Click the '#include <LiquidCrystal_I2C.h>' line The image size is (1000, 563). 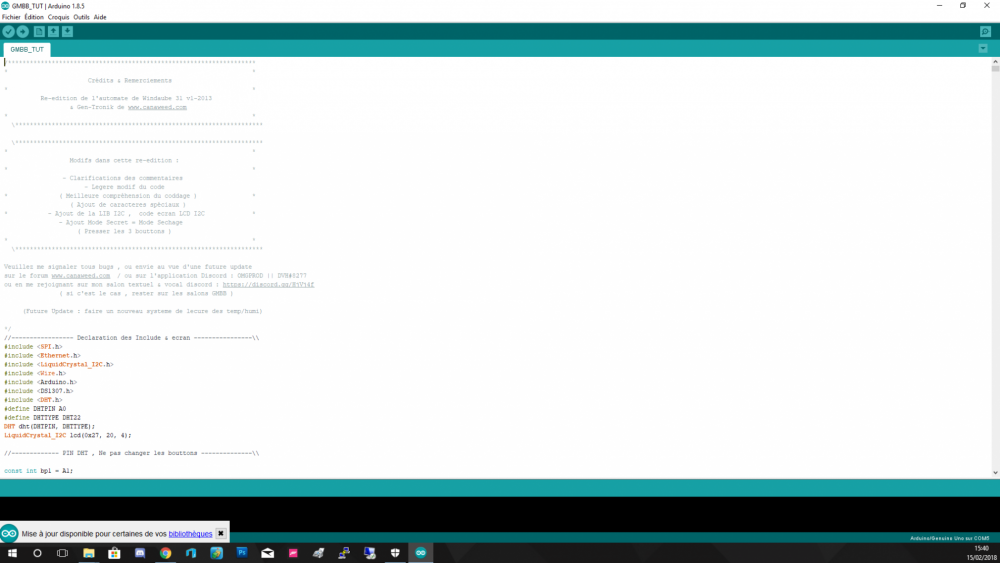click(x=59, y=365)
